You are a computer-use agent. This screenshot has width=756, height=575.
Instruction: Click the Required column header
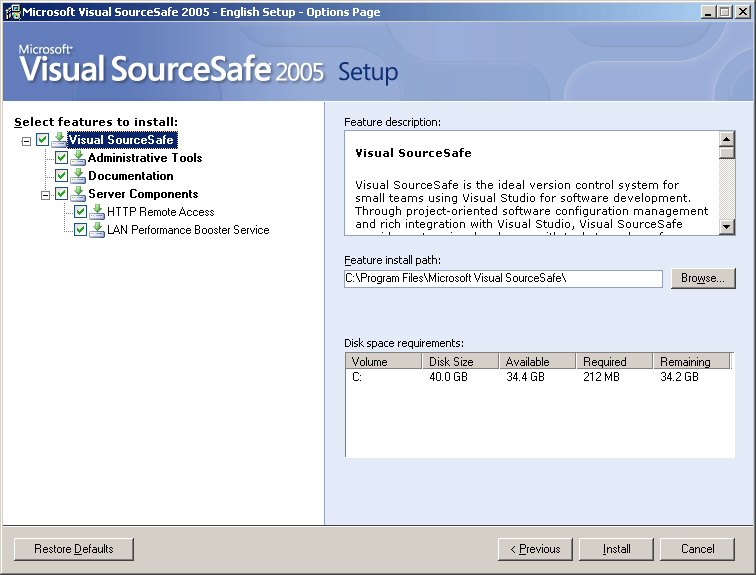tap(615, 361)
